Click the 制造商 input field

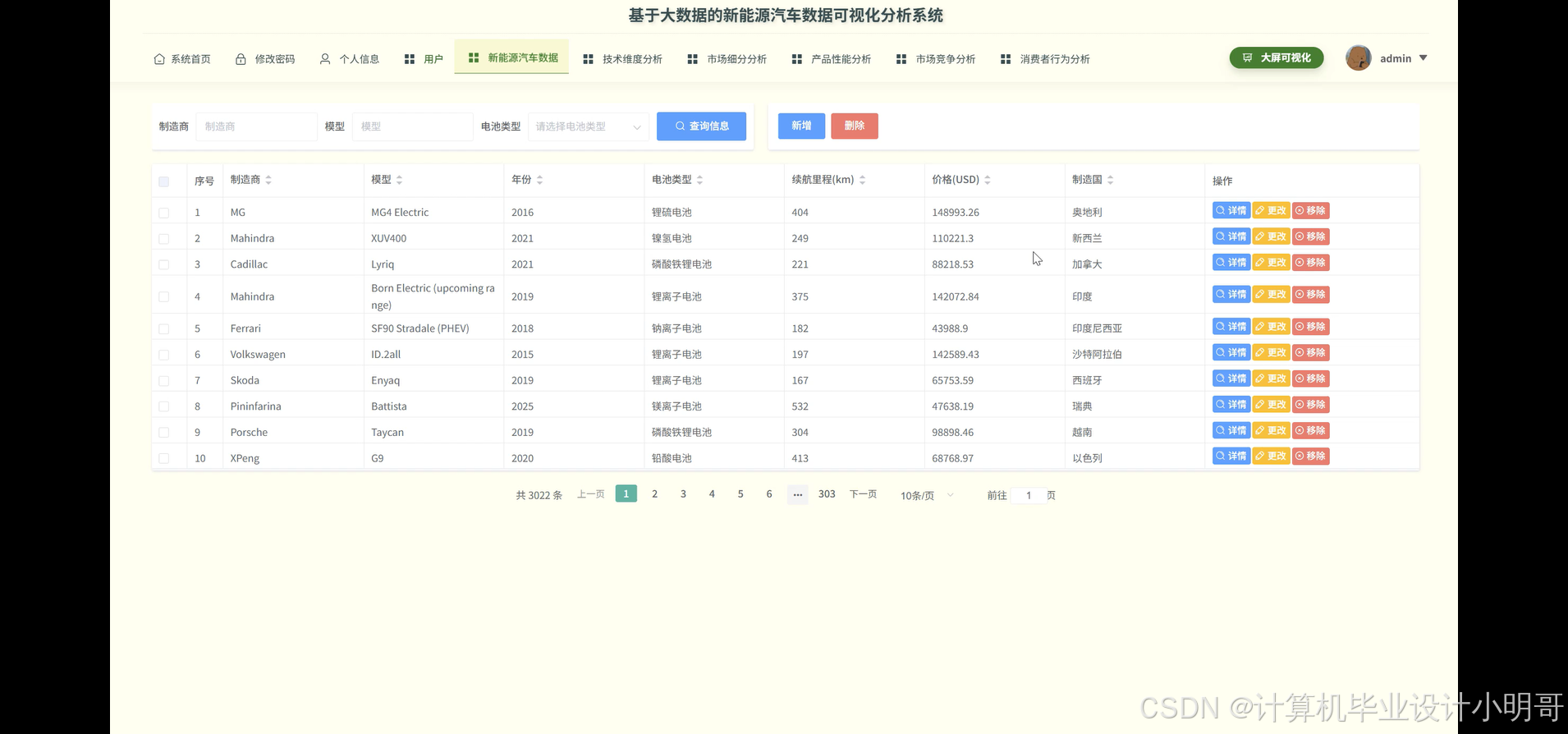pyautogui.click(x=256, y=126)
